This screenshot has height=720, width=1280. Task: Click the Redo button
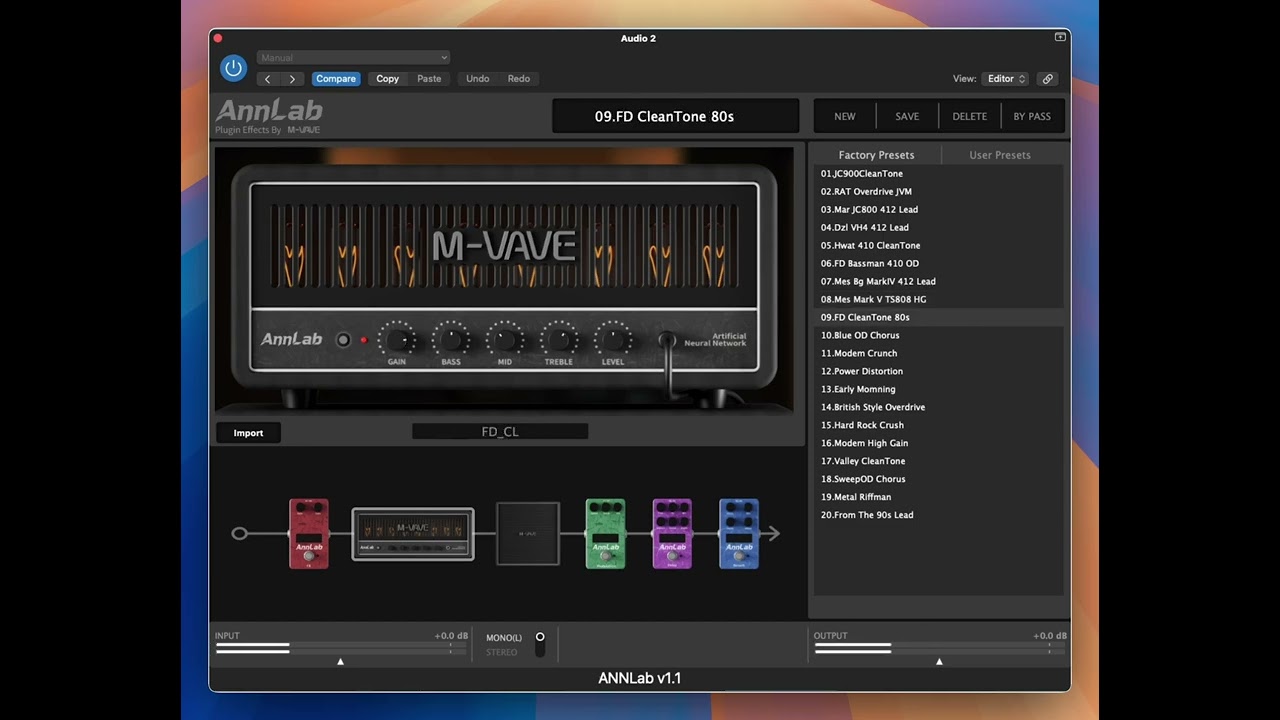pyautogui.click(x=519, y=79)
